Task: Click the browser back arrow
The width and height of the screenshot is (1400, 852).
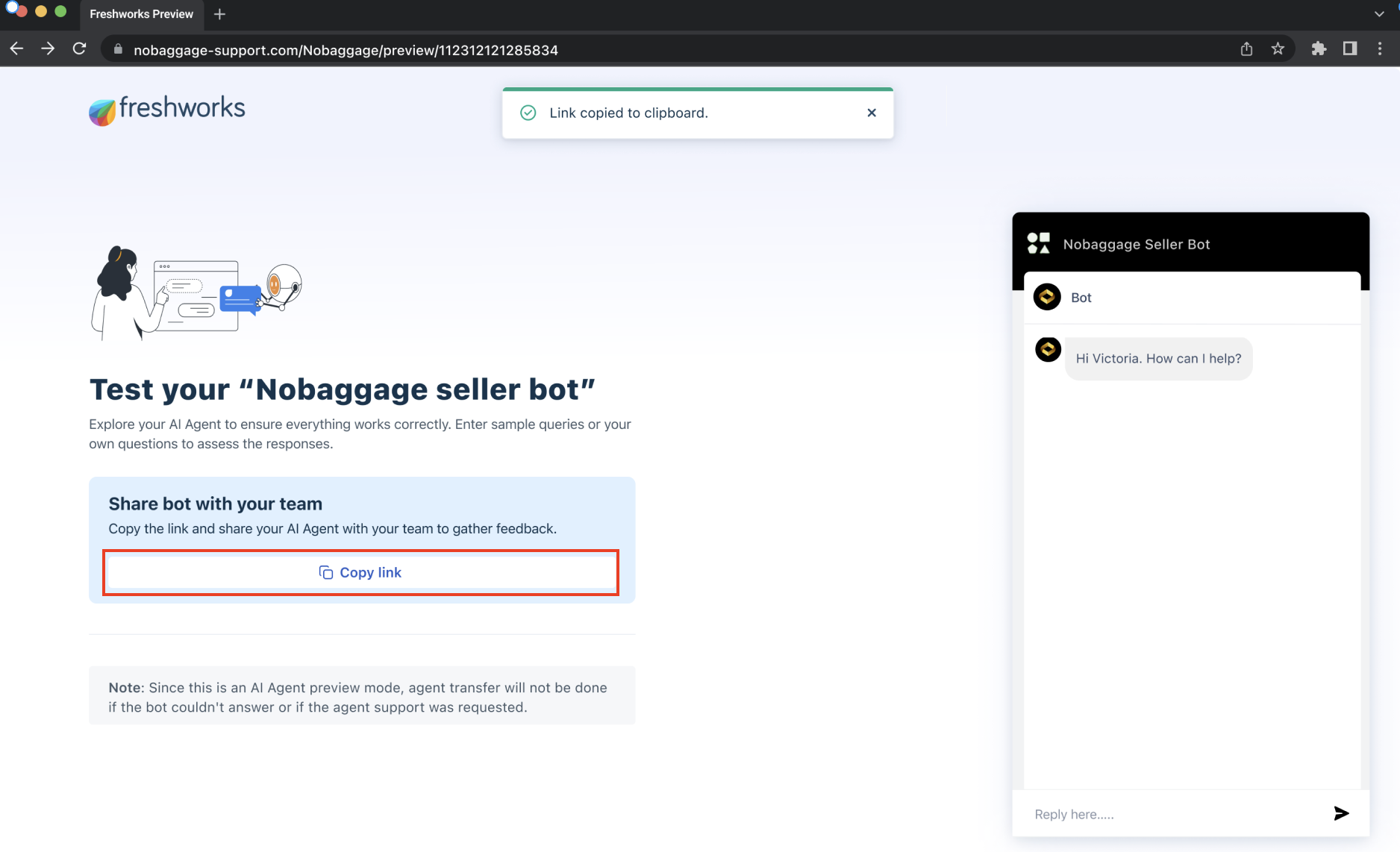Action: (x=16, y=49)
